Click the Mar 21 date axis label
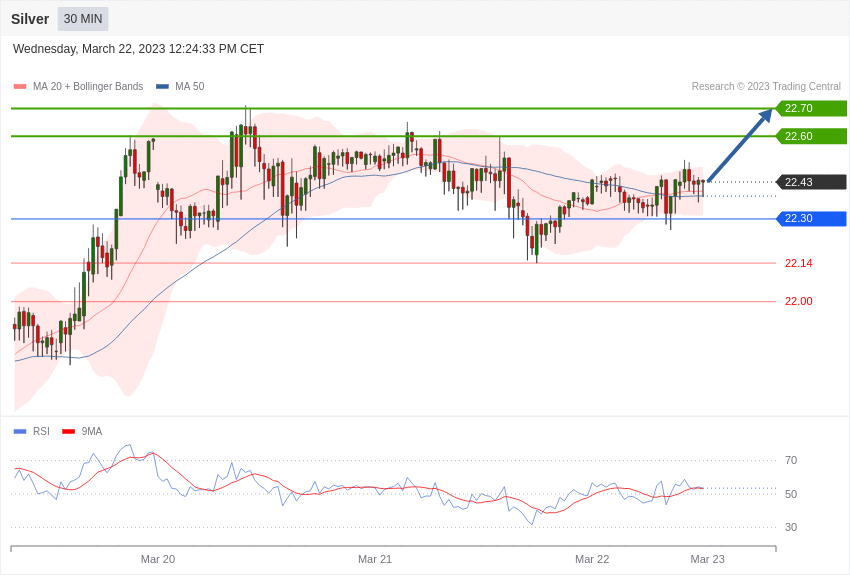This screenshot has height=576, width=850. [x=375, y=559]
